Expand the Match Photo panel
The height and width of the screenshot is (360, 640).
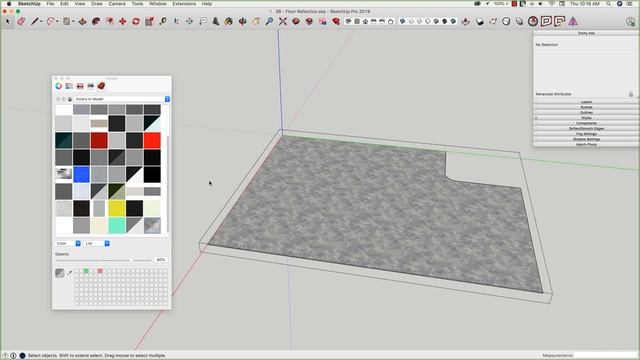tap(586, 144)
